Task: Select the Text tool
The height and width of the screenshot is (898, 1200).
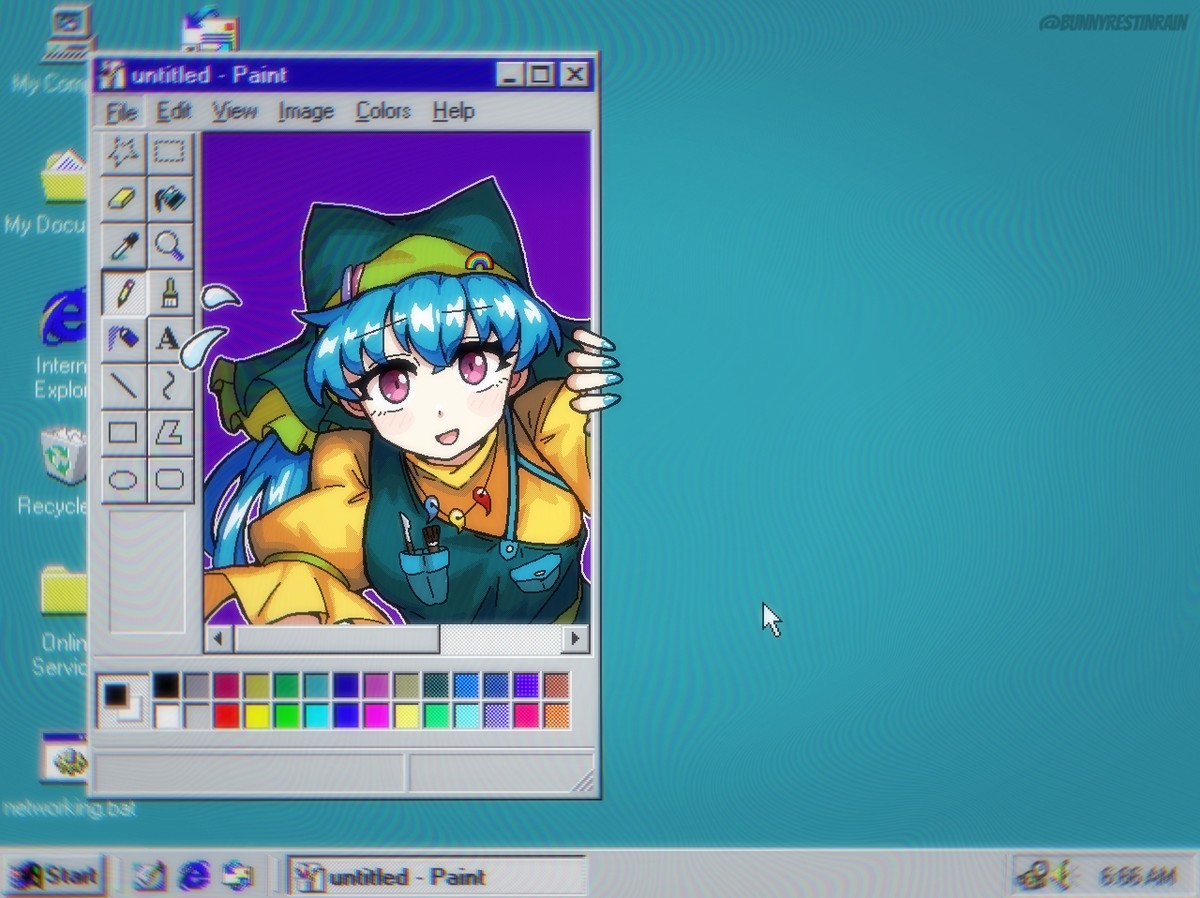Action: 170,338
